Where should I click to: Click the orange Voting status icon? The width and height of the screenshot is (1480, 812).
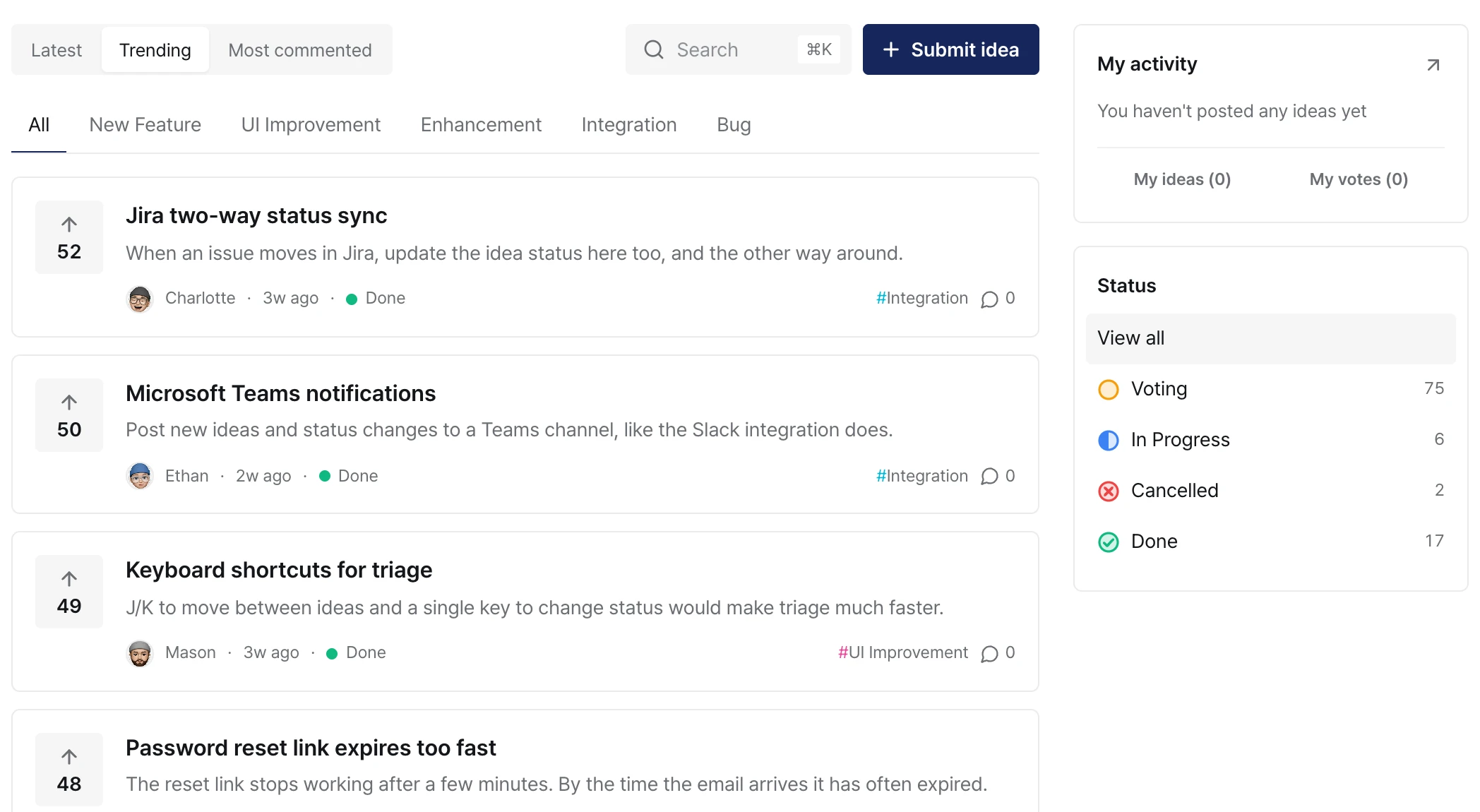tap(1109, 389)
